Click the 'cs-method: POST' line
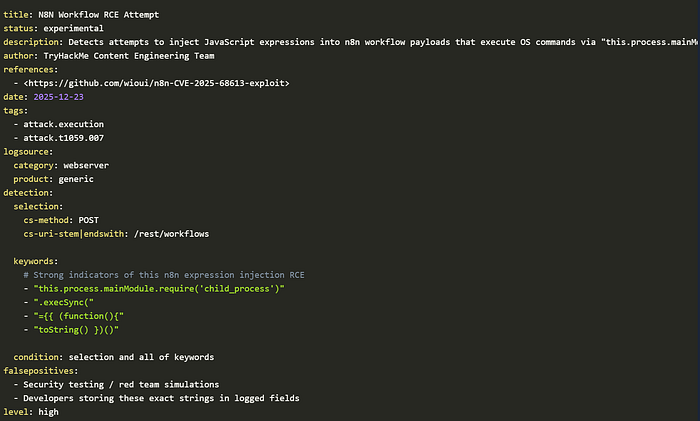This screenshot has width=700, height=421. coord(61,220)
